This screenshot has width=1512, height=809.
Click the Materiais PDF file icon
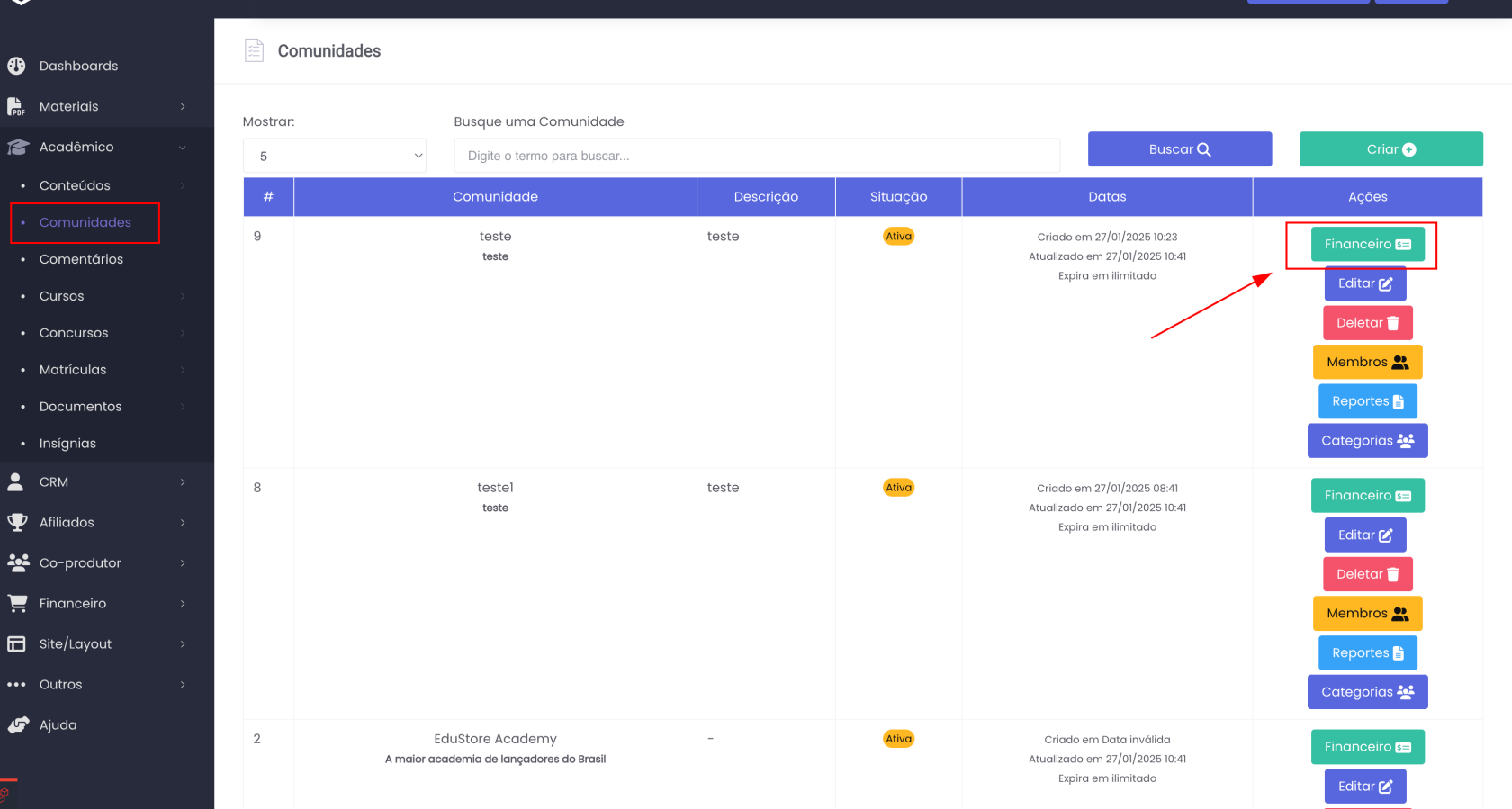click(x=16, y=106)
